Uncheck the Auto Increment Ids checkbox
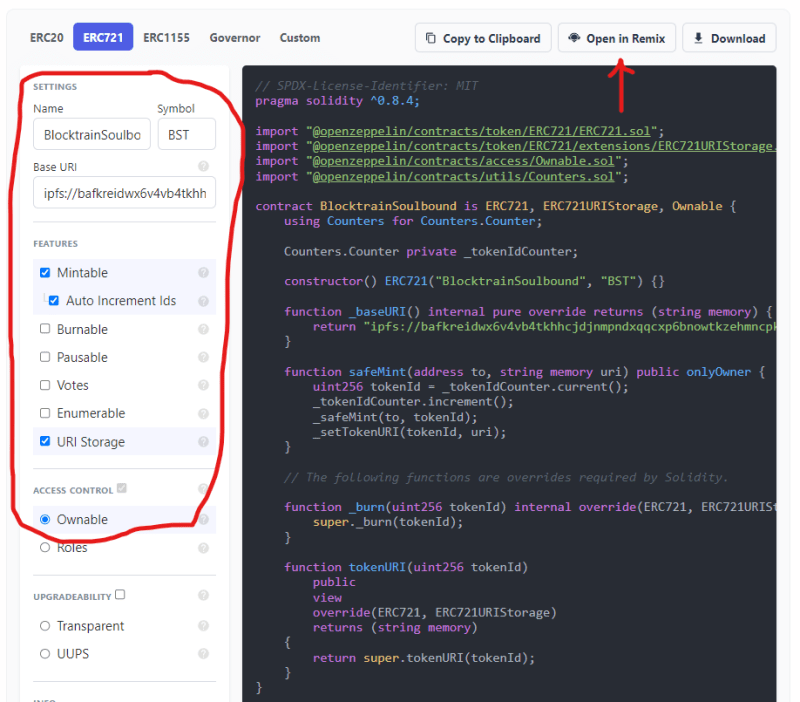Viewport: 800px width, 702px height. pos(54,300)
